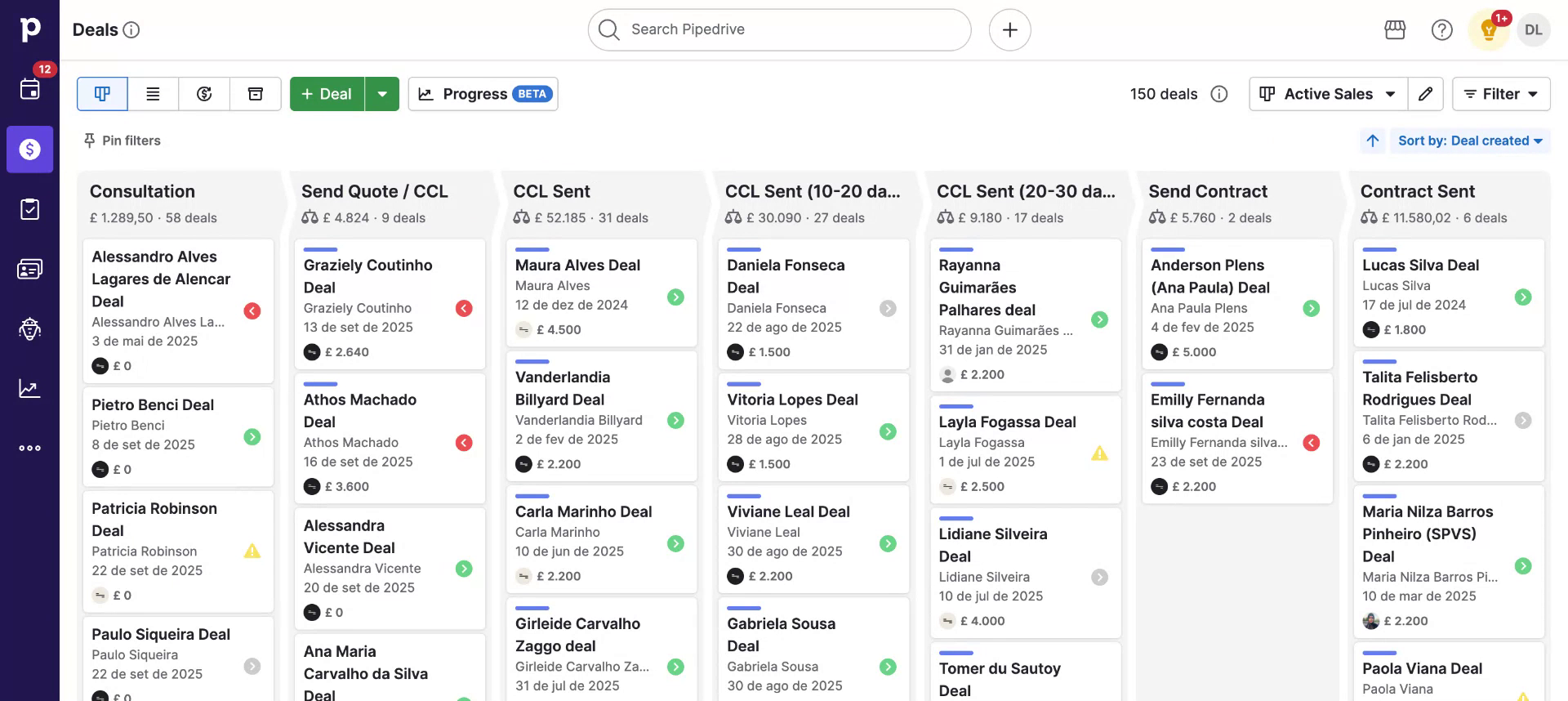Click Pin filters
Screen dimensions: 1568x701
[122, 141]
